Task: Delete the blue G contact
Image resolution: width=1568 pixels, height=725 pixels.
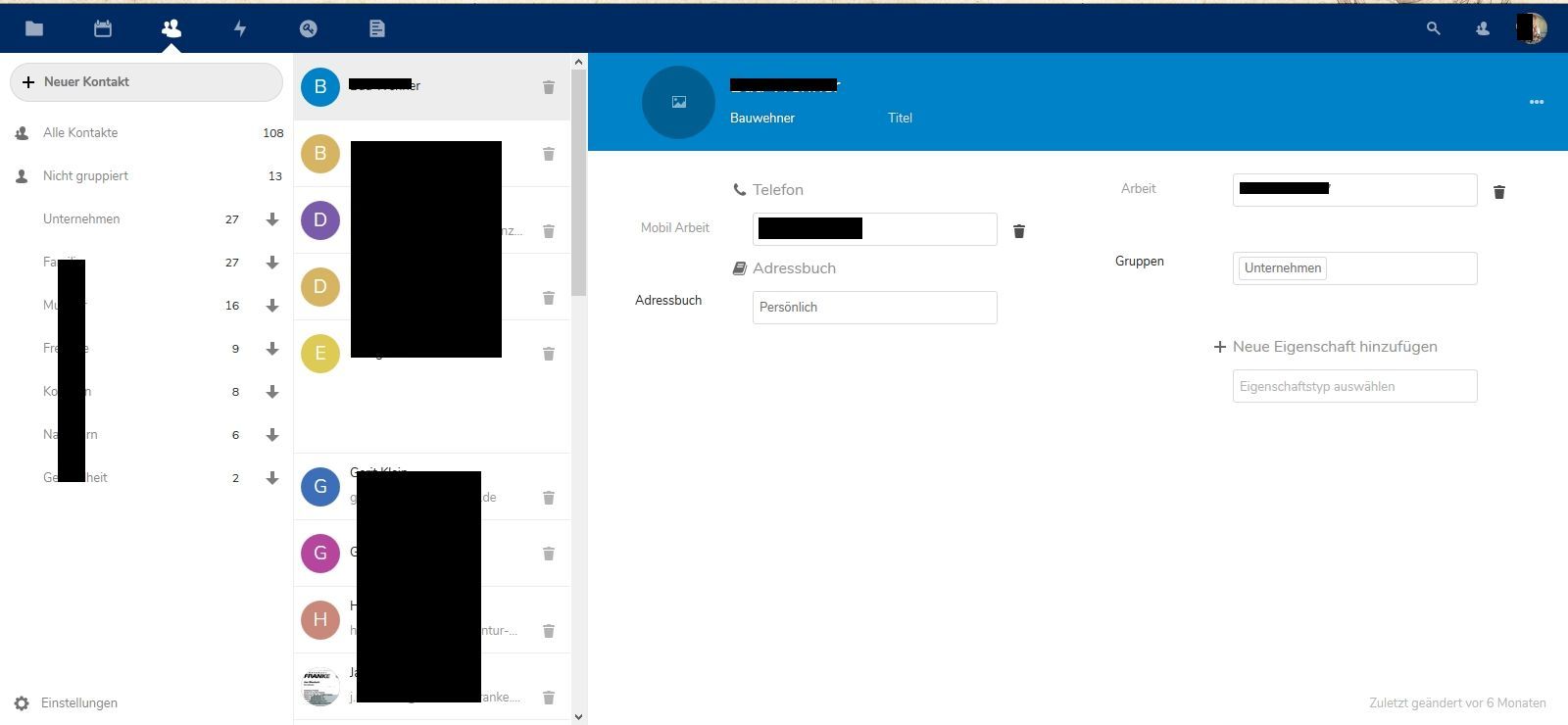Action: [549, 498]
